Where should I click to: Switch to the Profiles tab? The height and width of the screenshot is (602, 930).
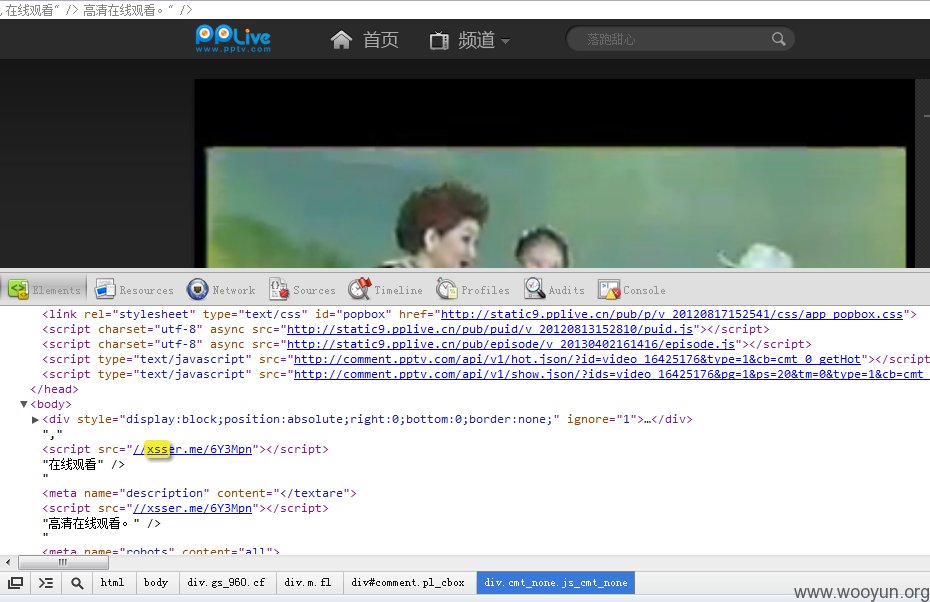coord(473,290)
